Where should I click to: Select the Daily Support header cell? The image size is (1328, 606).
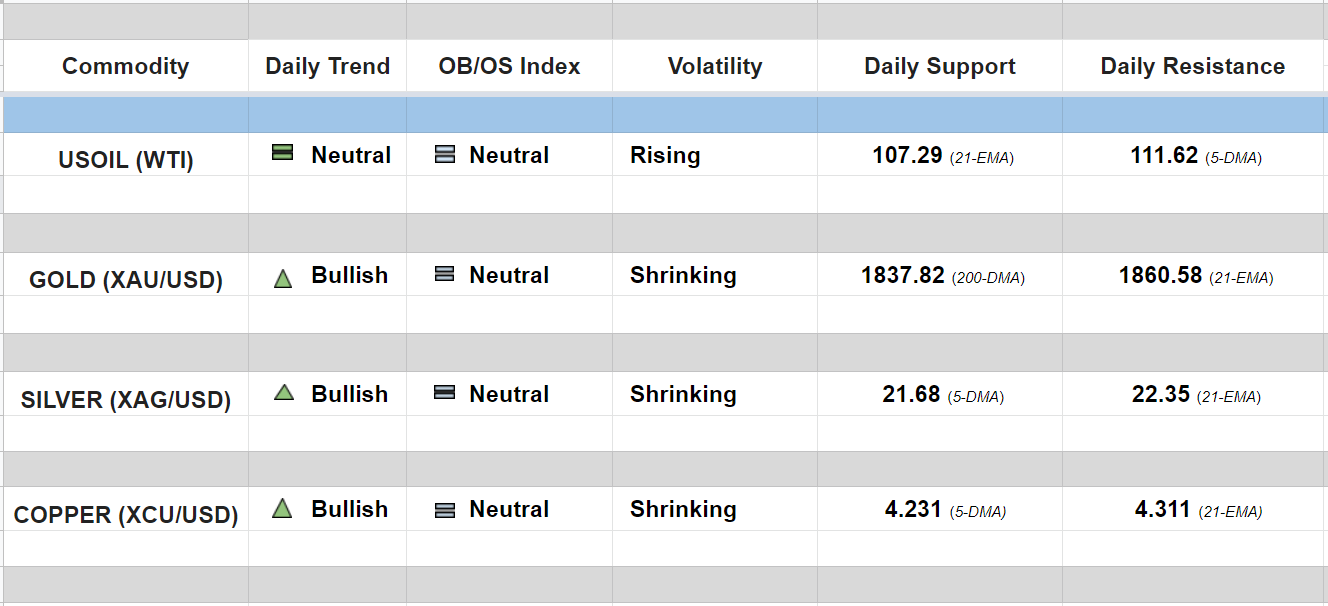click(939, 66)
